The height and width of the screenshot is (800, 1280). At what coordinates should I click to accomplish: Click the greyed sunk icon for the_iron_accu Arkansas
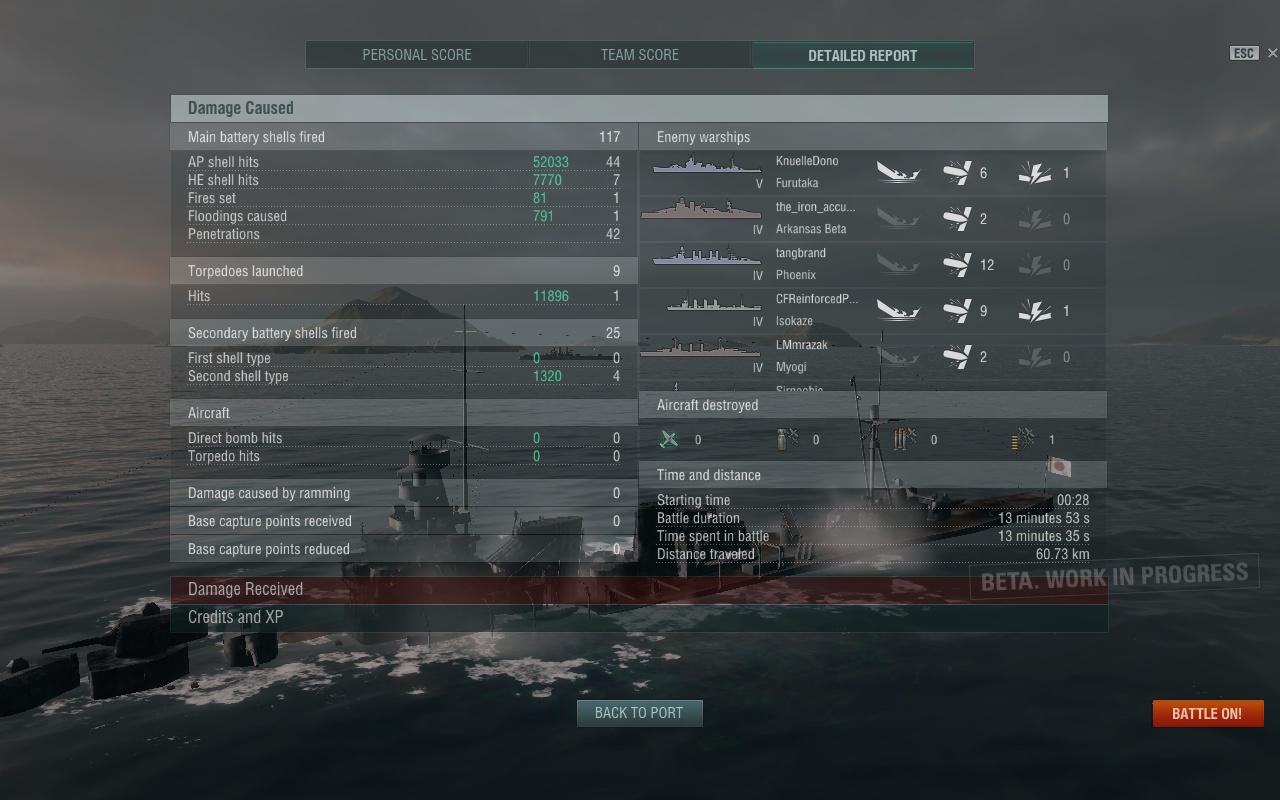coord(898,218)
